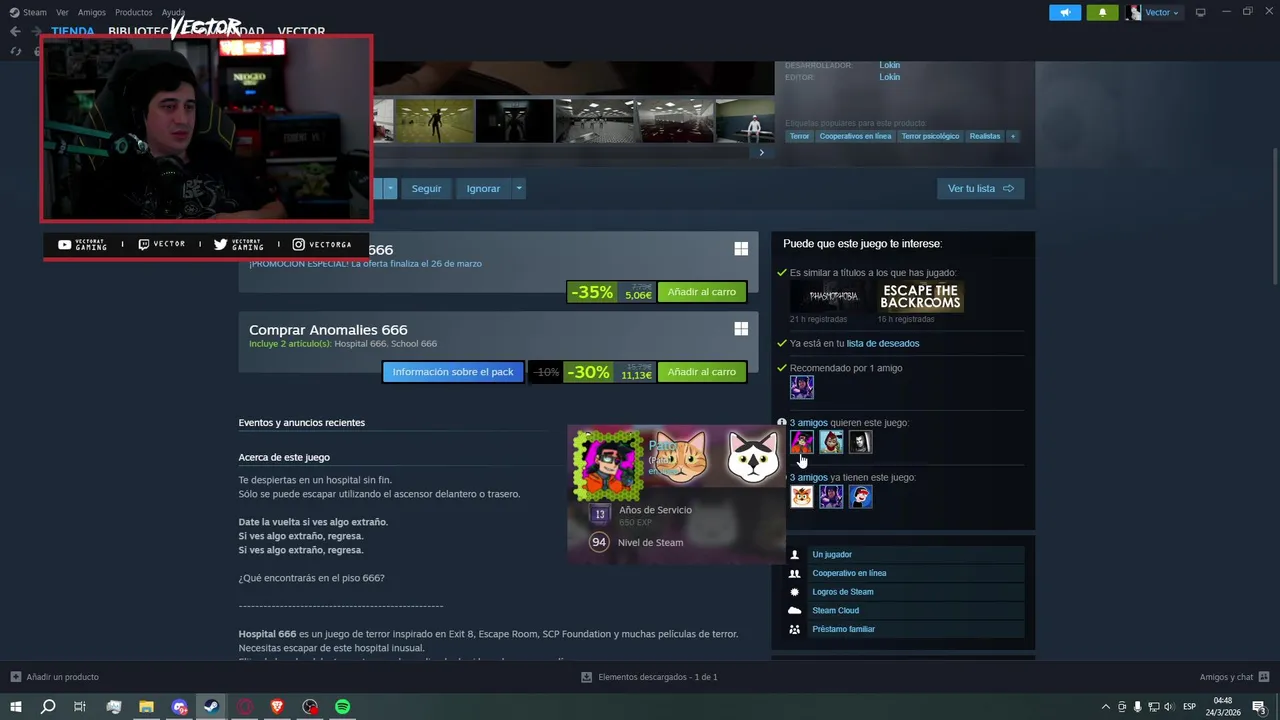1280x720 pixels.
Task: Open Spotify from the taskbar
Action: coord(343,706)
